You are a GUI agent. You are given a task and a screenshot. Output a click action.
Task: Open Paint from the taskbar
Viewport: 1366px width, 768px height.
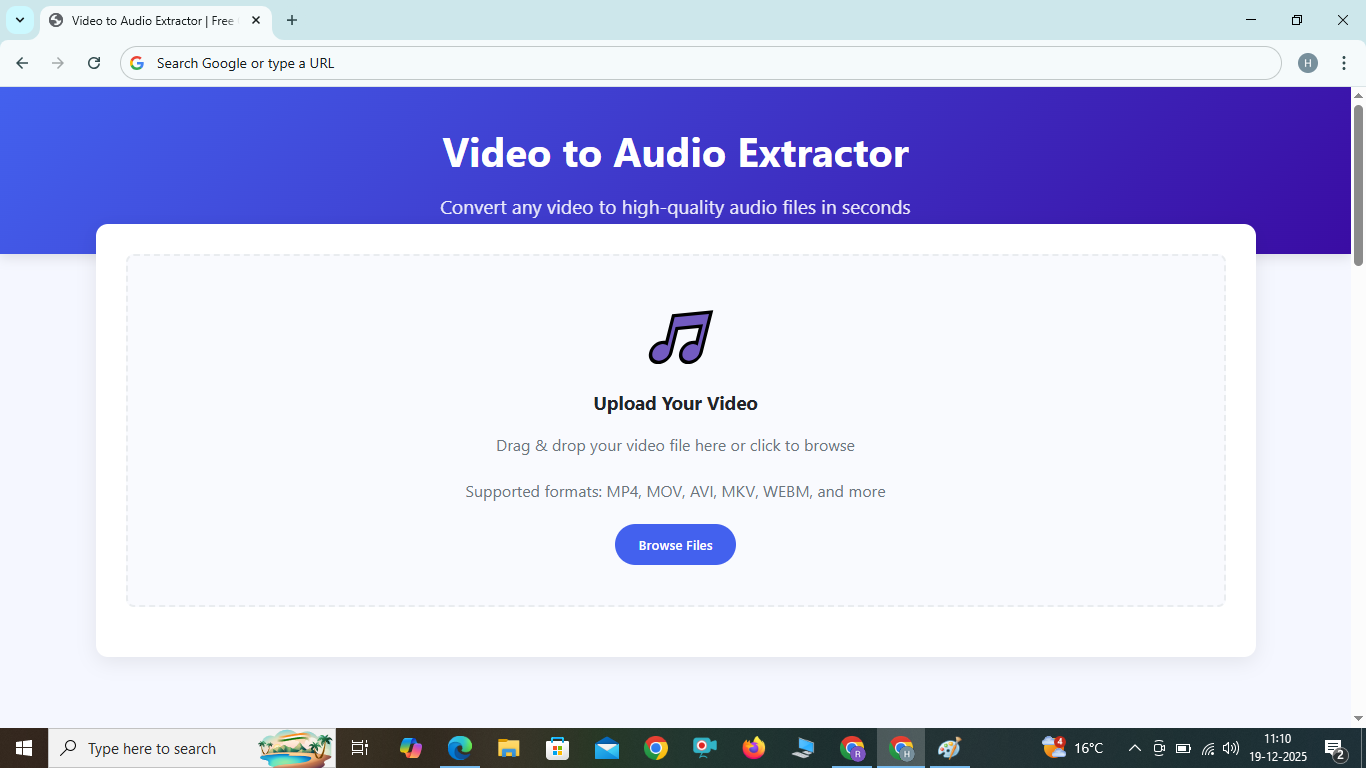click(947, 748)
